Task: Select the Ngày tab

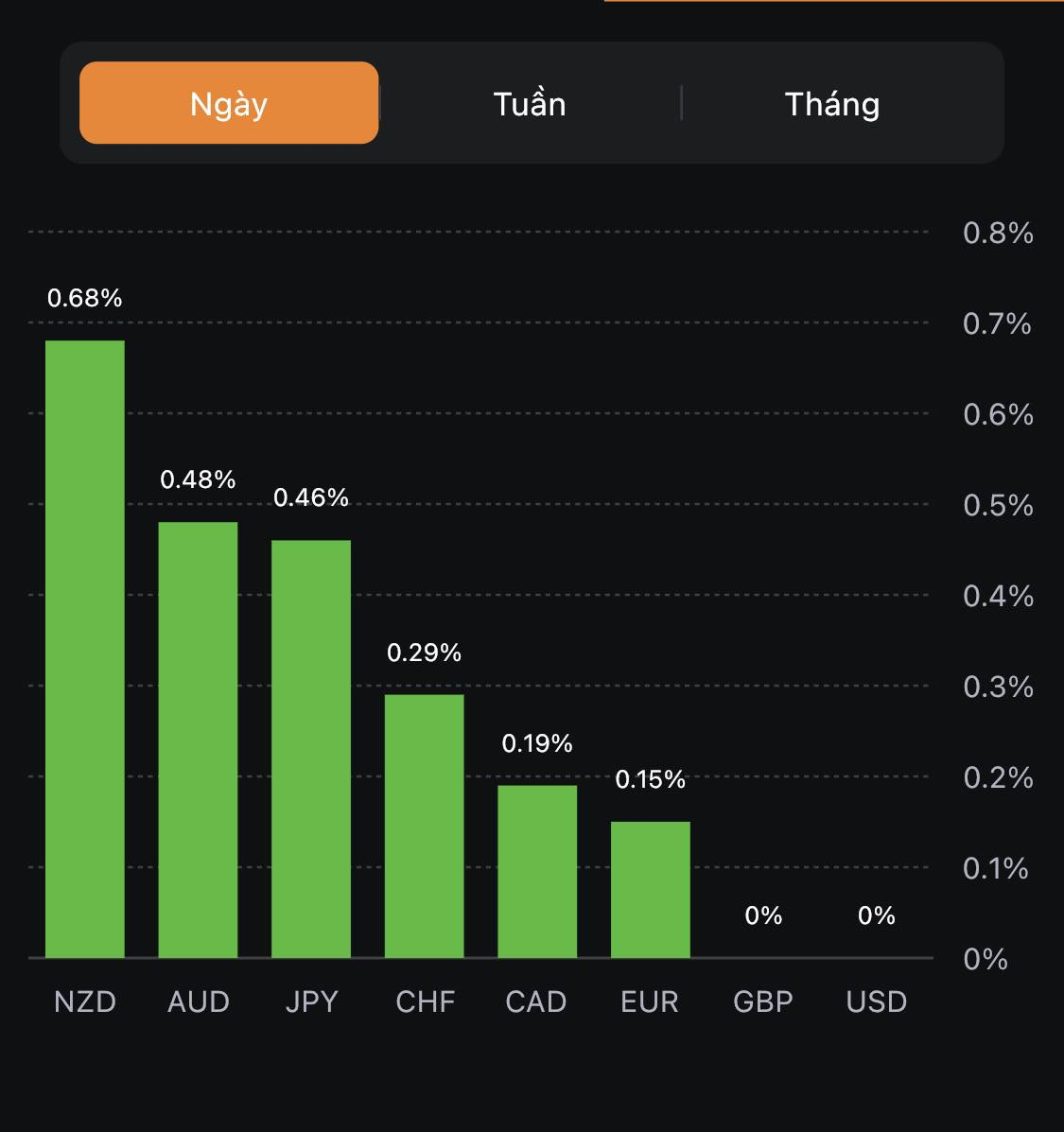Action: click(229, 103)
